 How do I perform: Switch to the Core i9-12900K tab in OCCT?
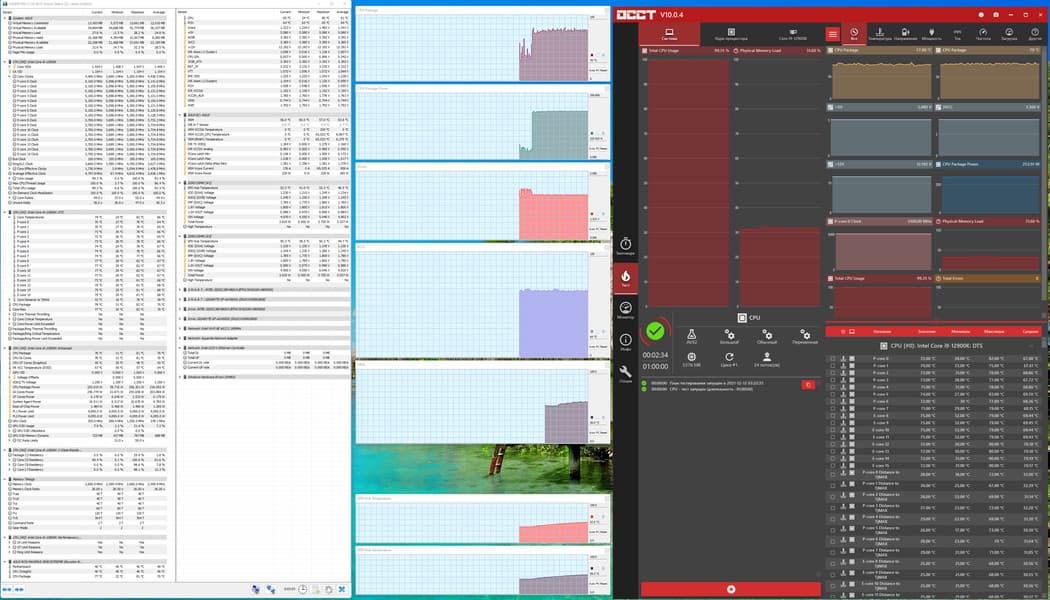pyautogui.click(x=792, y=34)
